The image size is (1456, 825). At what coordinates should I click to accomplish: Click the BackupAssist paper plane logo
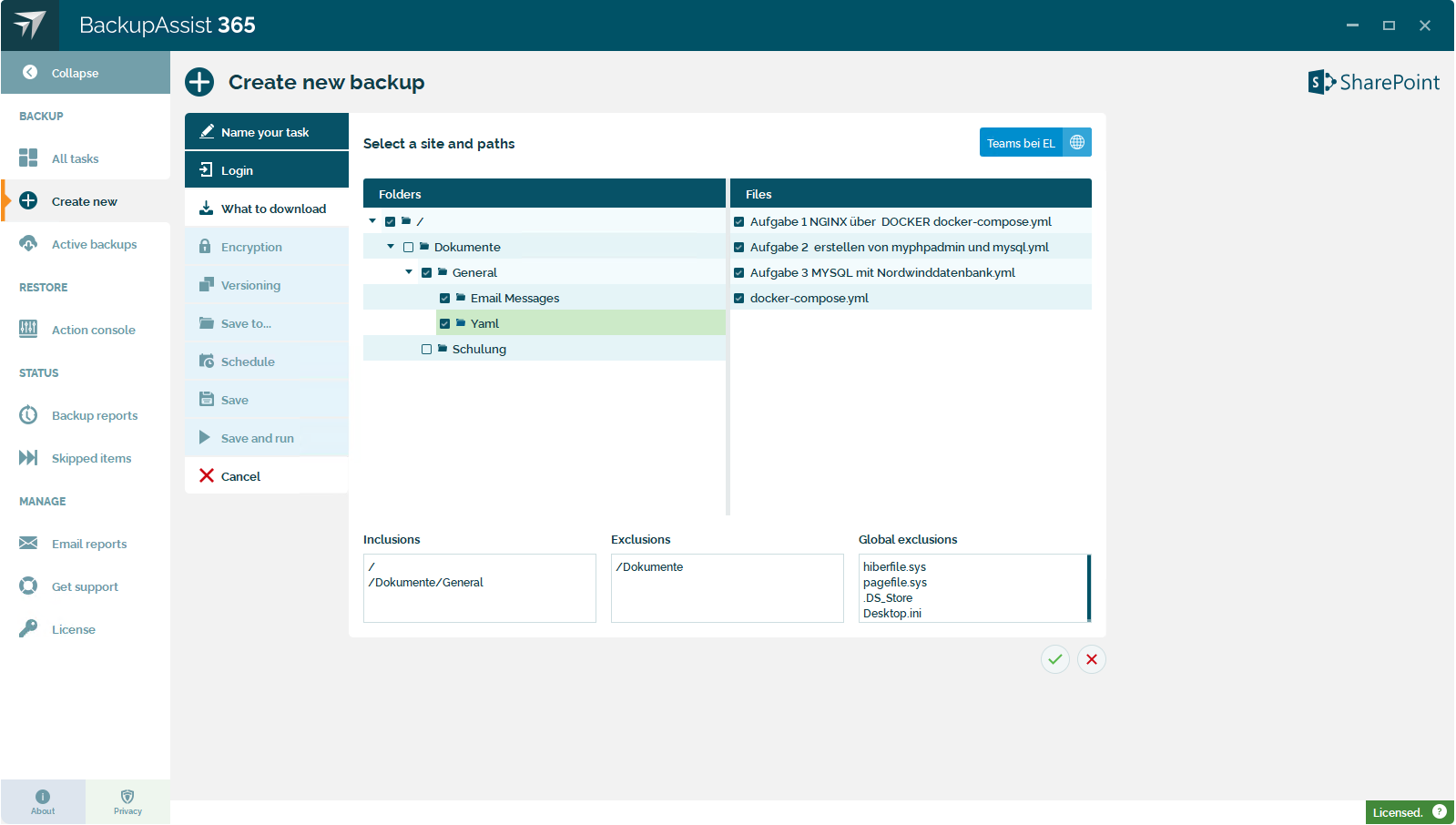(30, 25)
